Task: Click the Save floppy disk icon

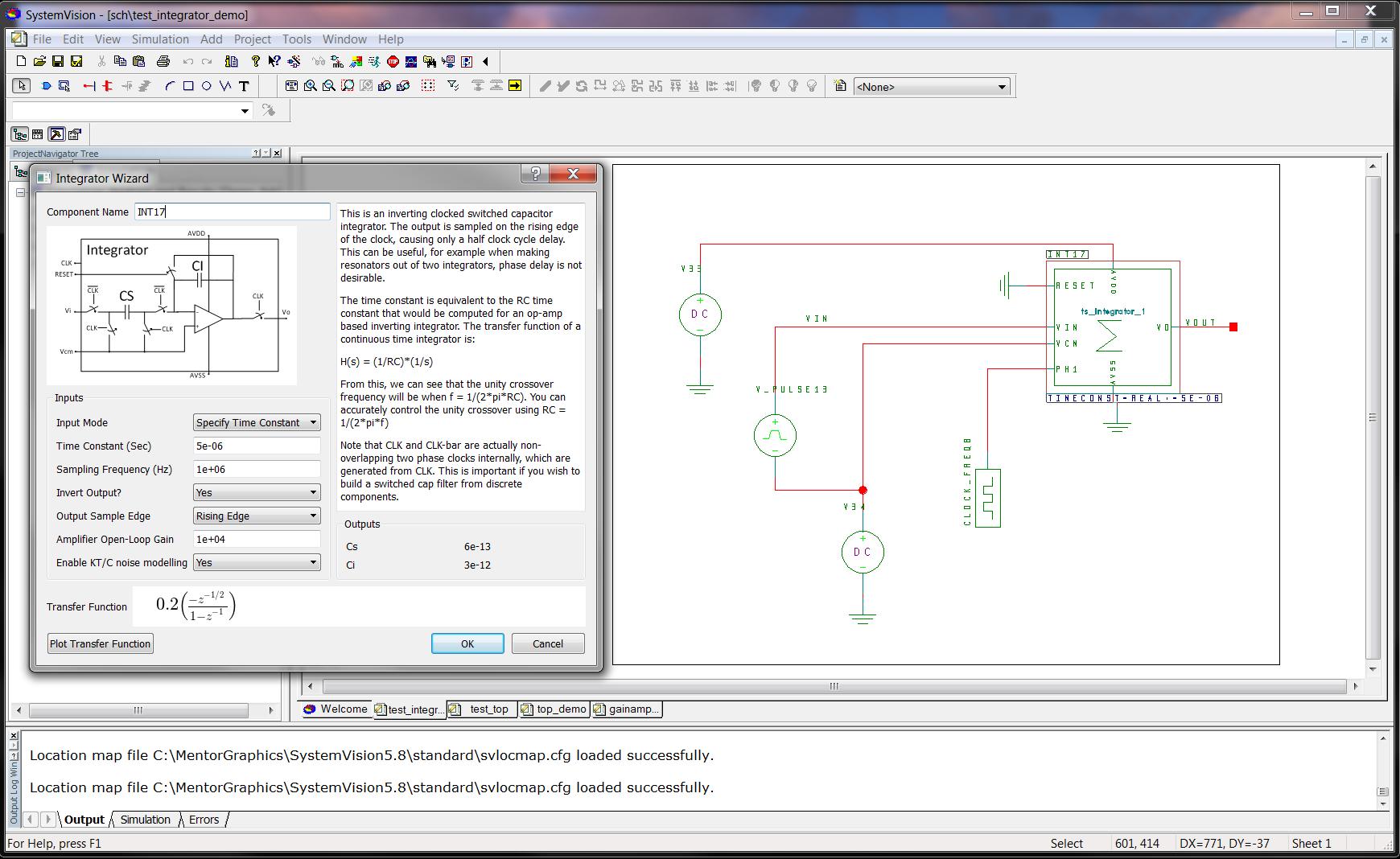Action: [x=58, y=61]
